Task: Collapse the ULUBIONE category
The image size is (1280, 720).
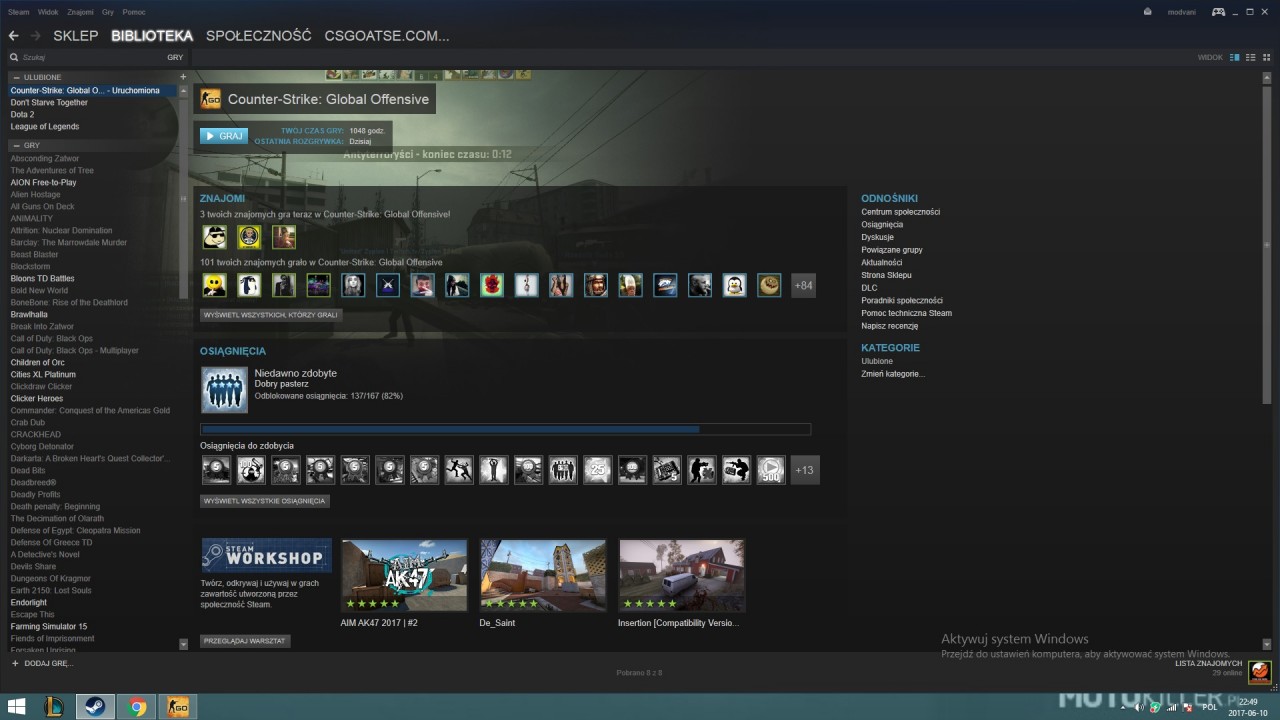Action: [x=16, y=77]
